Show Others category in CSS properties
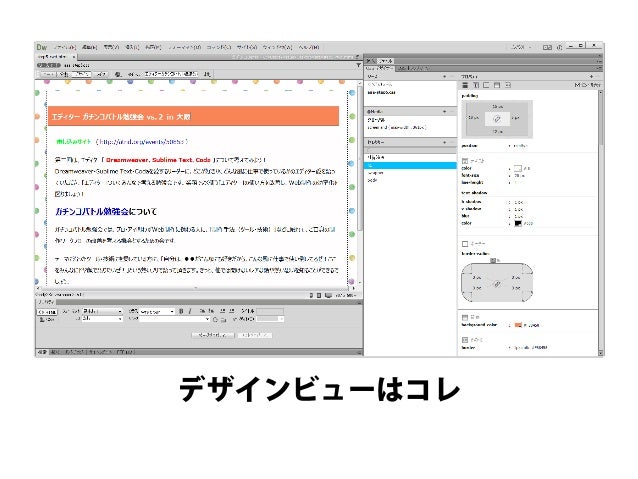This screenshot has width=638, height=479. pos(508,85)
